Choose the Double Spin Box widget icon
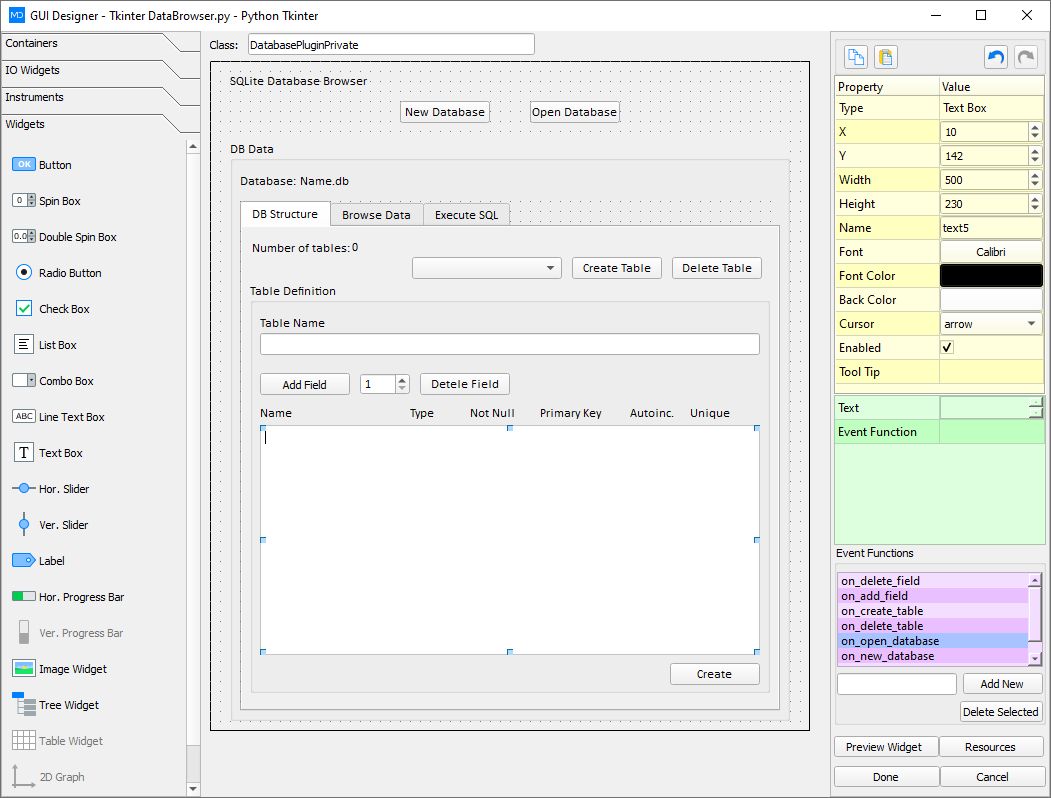 23,237
